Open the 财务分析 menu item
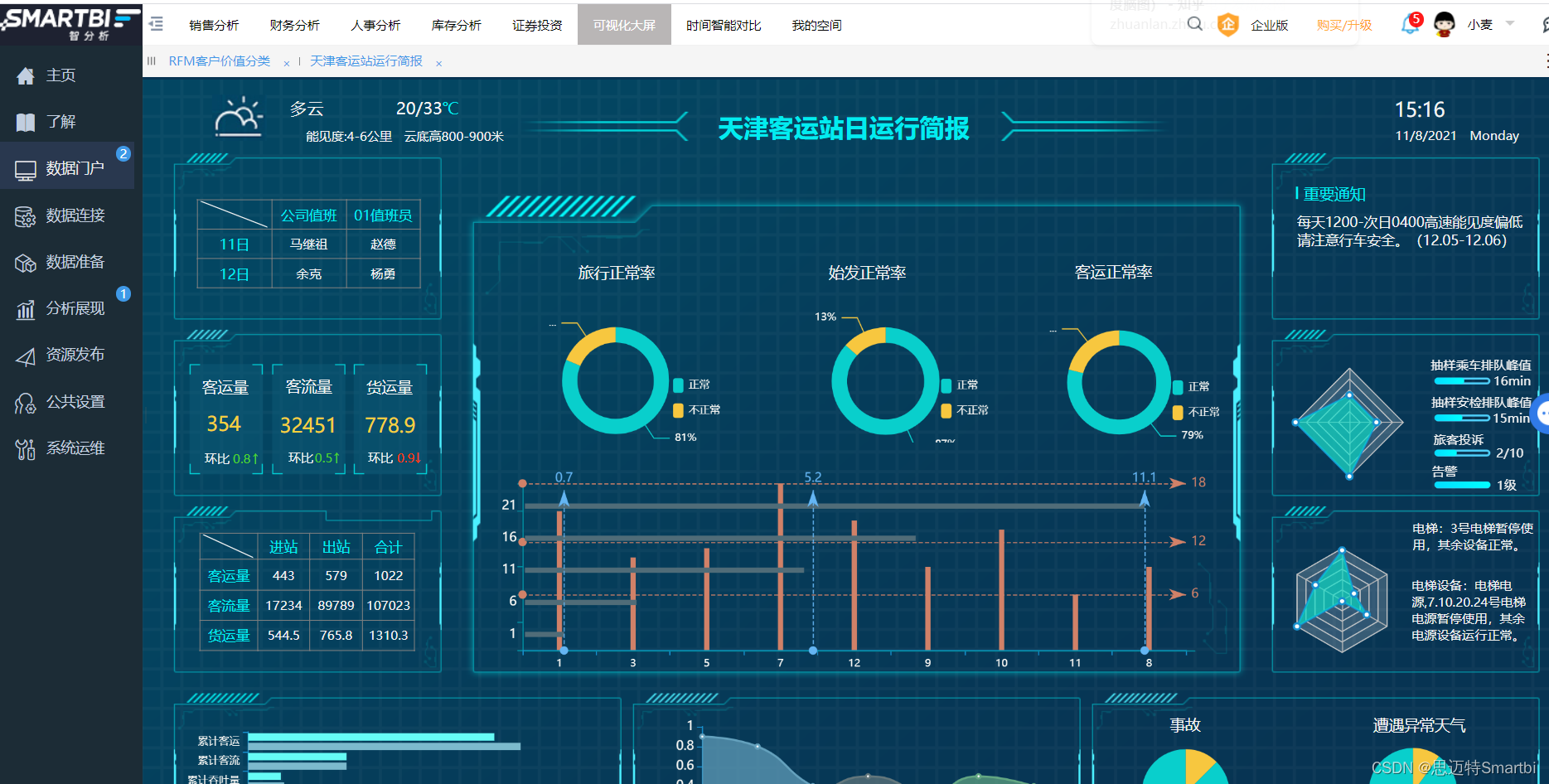The height and width of the screenshot is (784, 1549). [294, 24]
